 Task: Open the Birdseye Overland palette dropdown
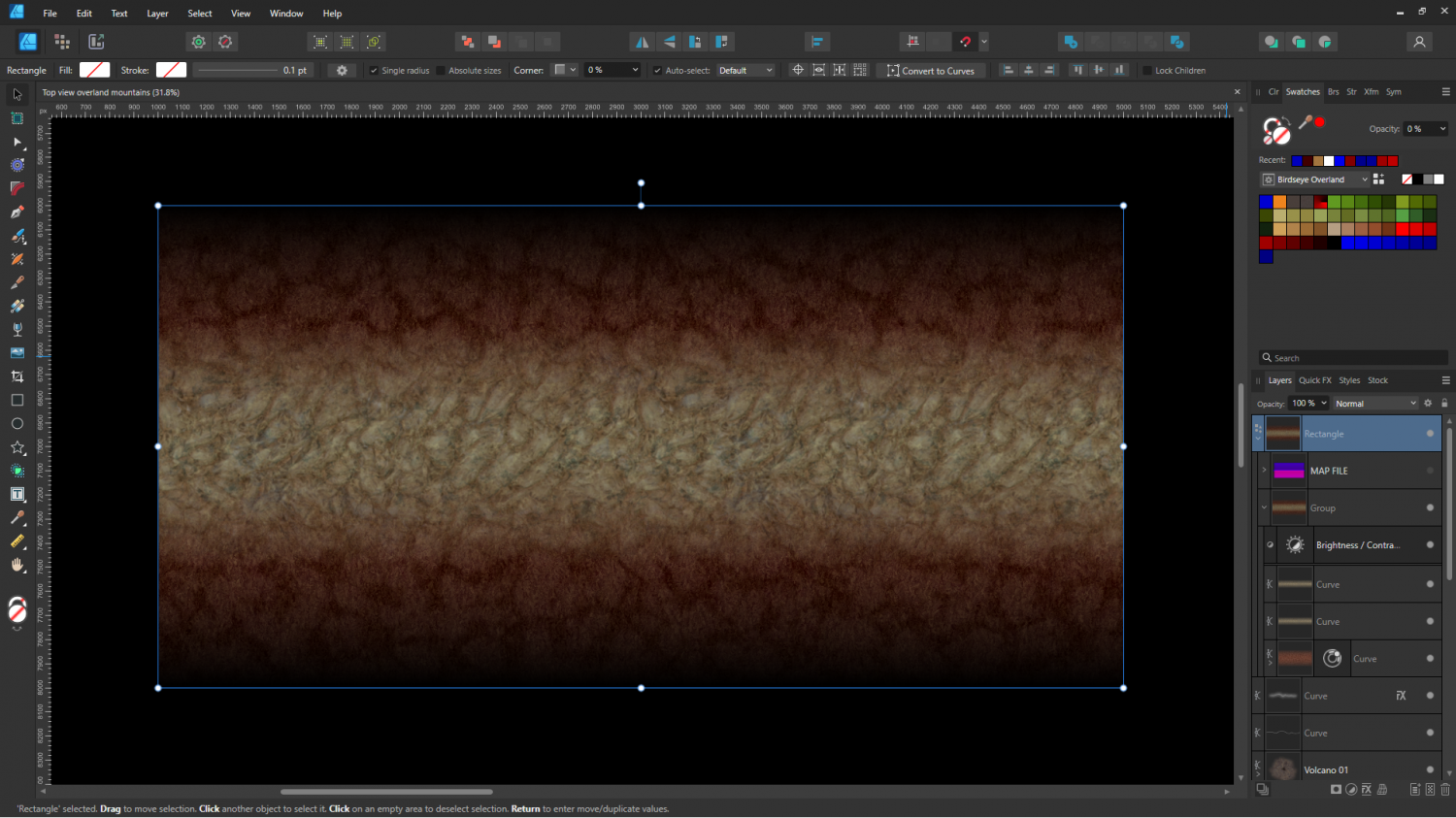point(1315,180)
